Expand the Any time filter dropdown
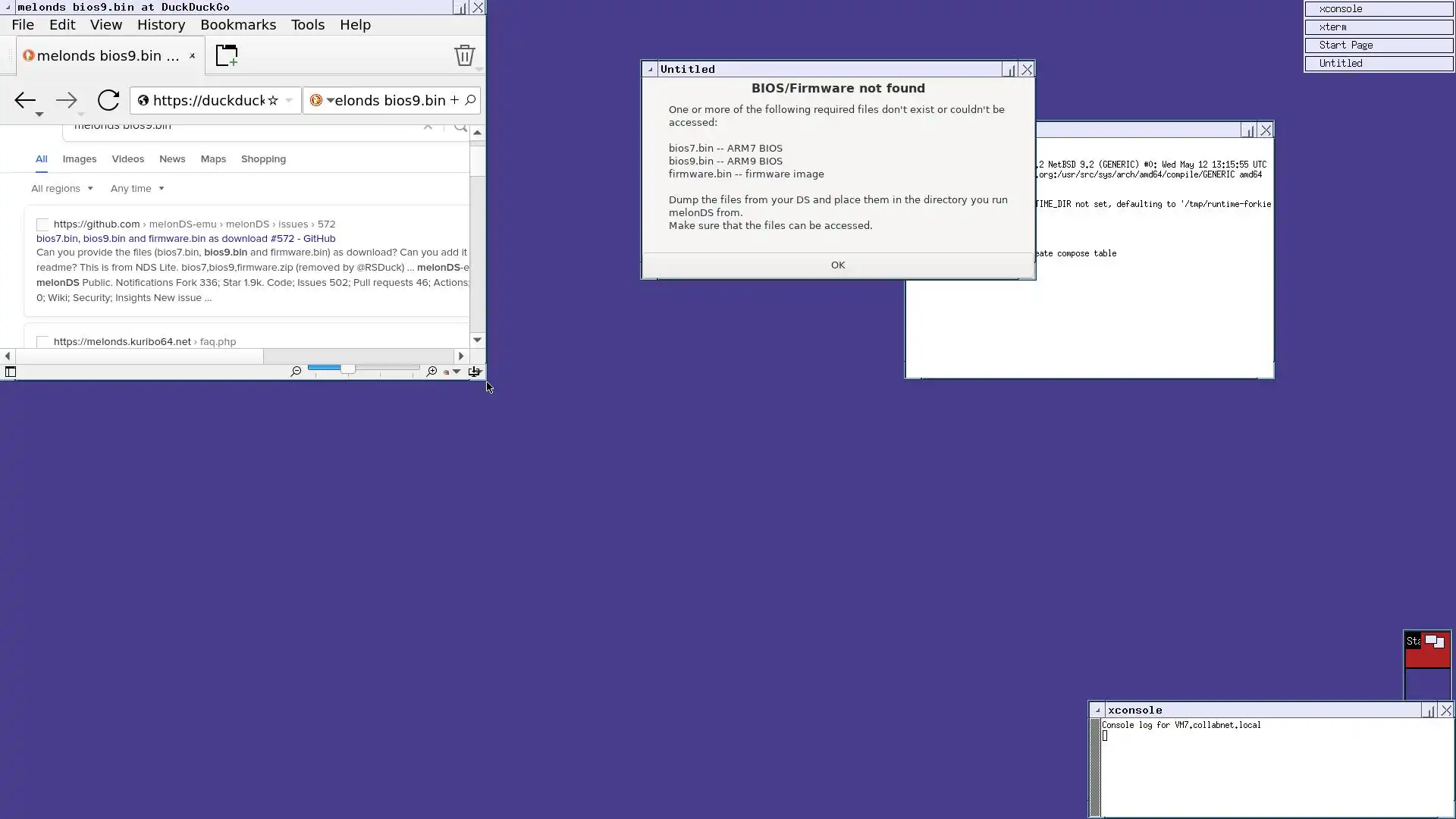Screen dimensions: 1456x819 (137, 188)
